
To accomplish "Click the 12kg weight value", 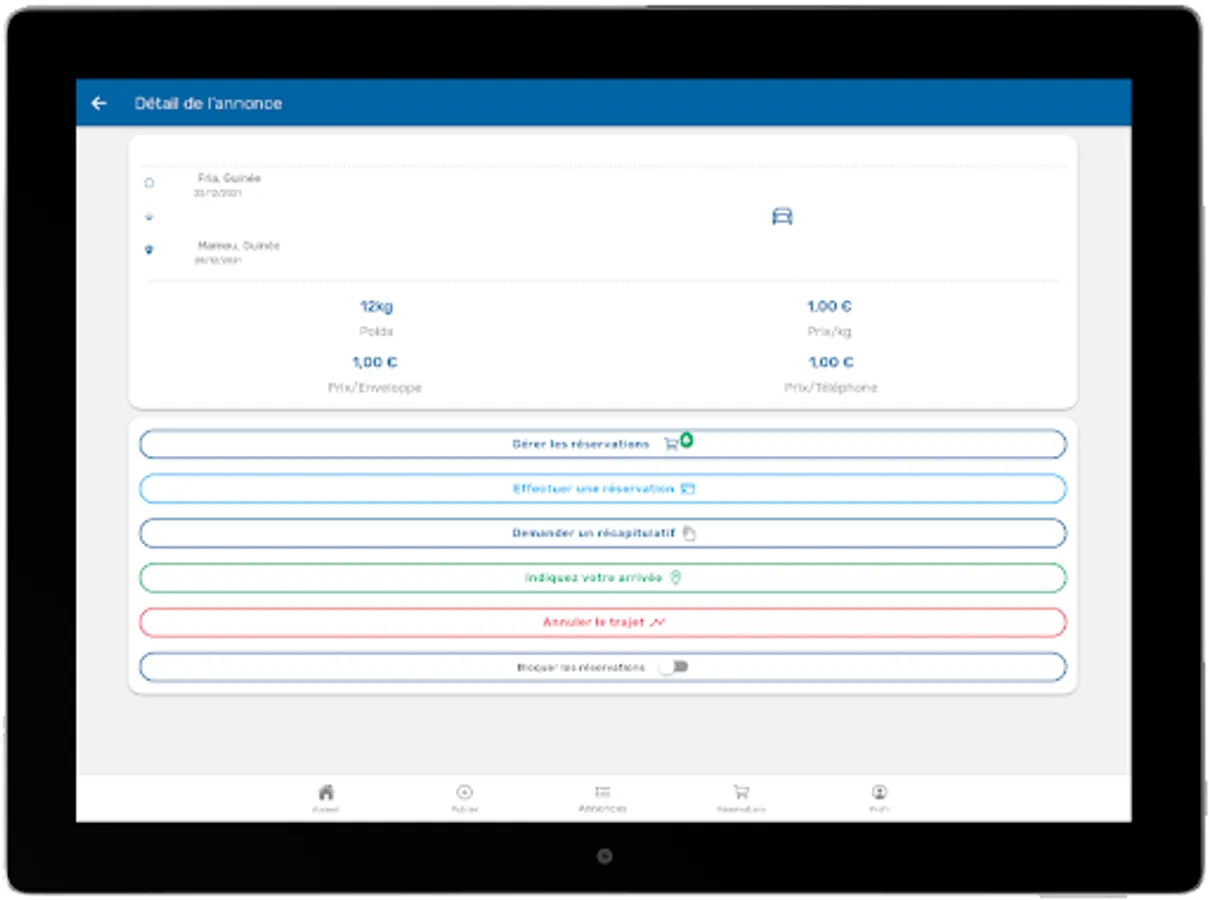I will tap(376, 307).
